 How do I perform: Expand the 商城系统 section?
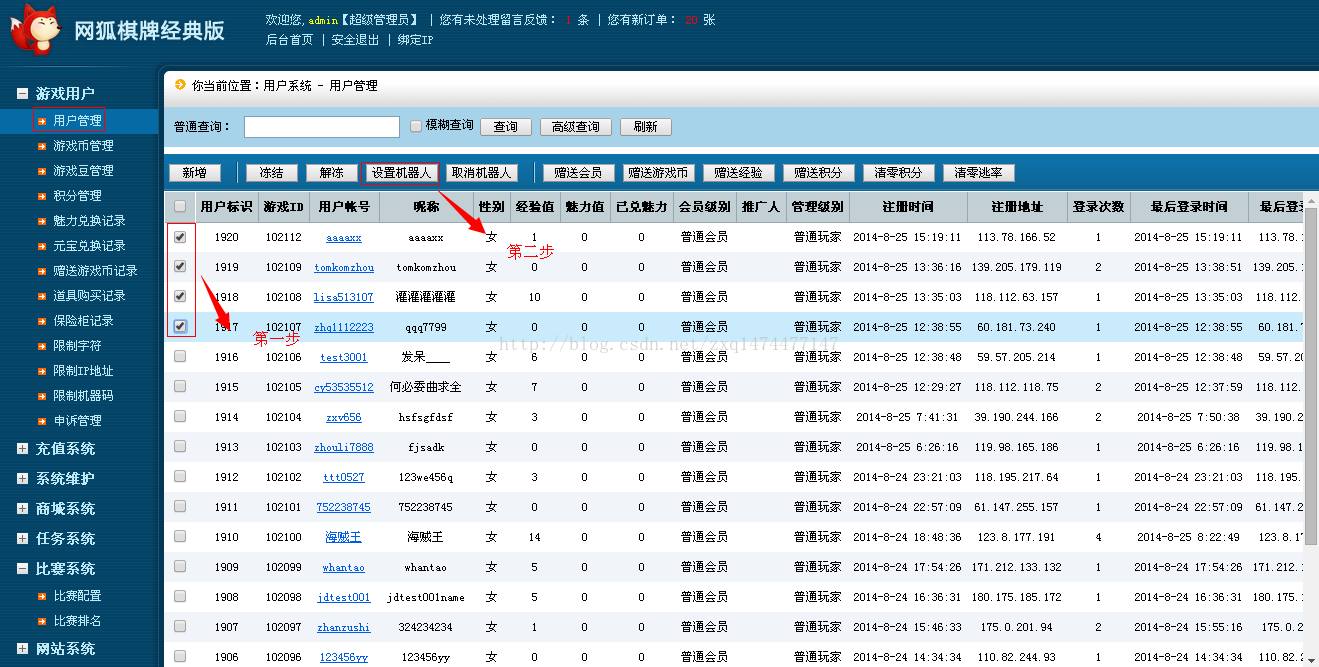pos(22,509)
